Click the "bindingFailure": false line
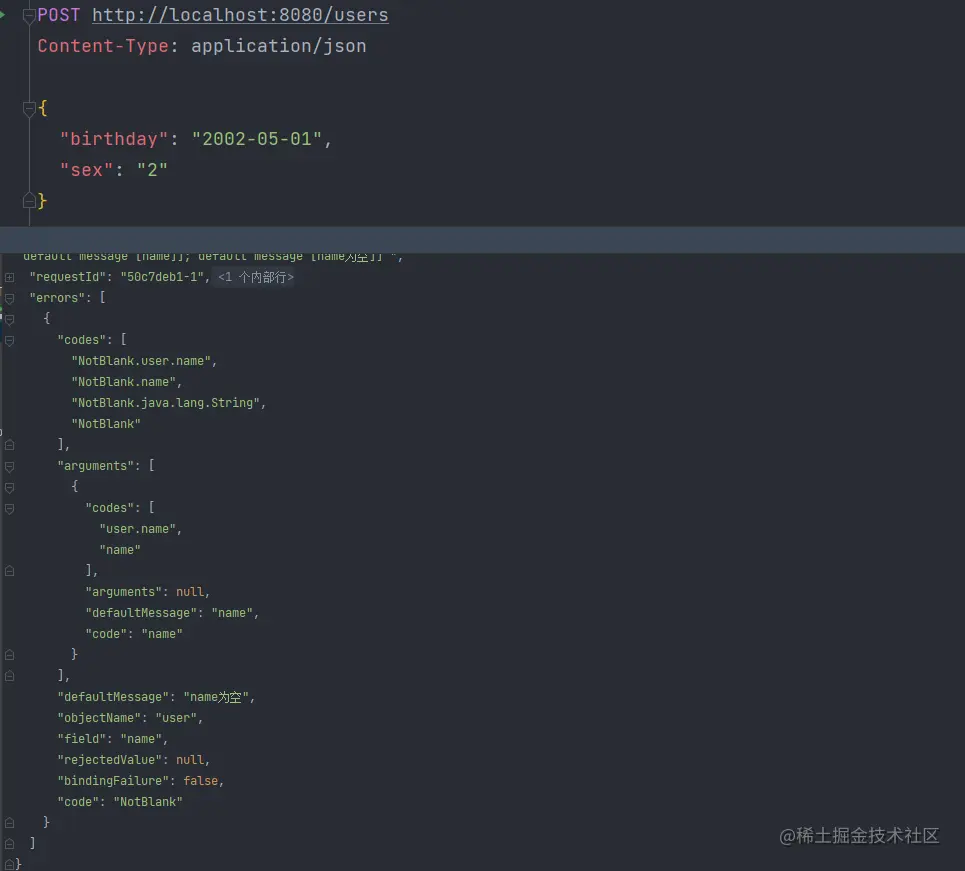This screenshot has width=965, height=871. 140,781
